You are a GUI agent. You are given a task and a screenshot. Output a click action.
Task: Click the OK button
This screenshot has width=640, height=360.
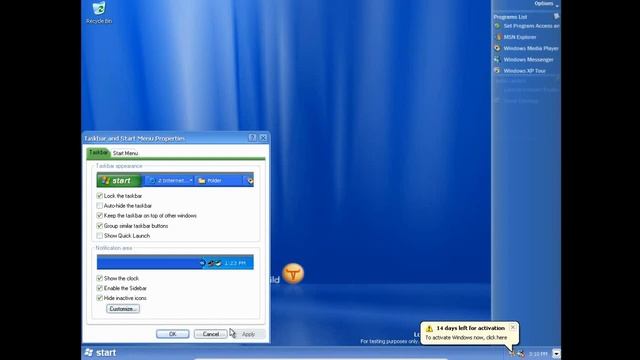pos(172,334)
